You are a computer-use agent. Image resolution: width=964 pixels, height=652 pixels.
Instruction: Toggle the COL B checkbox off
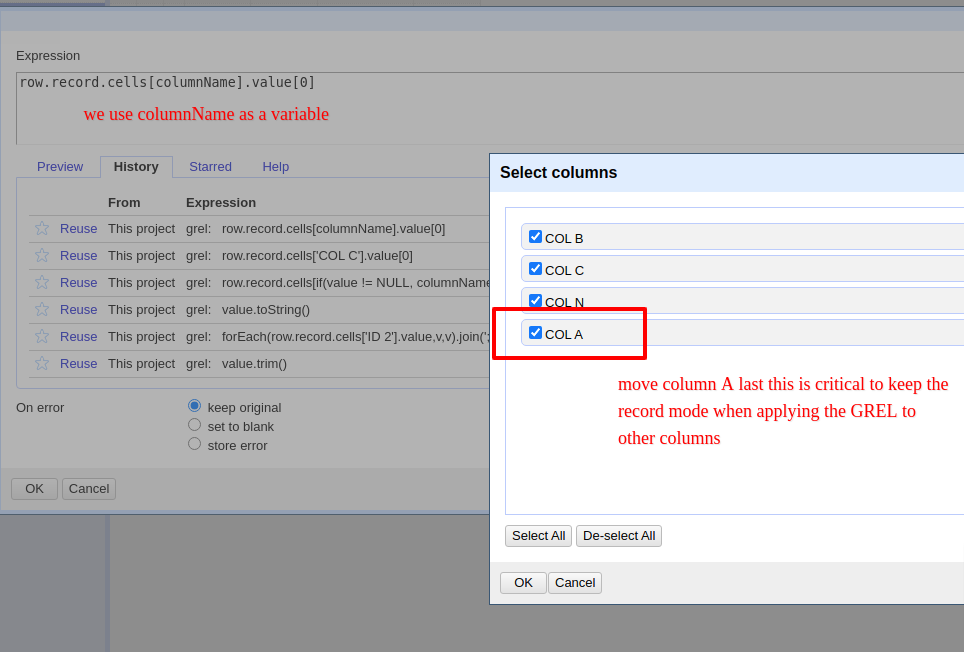tap(536, 236)
